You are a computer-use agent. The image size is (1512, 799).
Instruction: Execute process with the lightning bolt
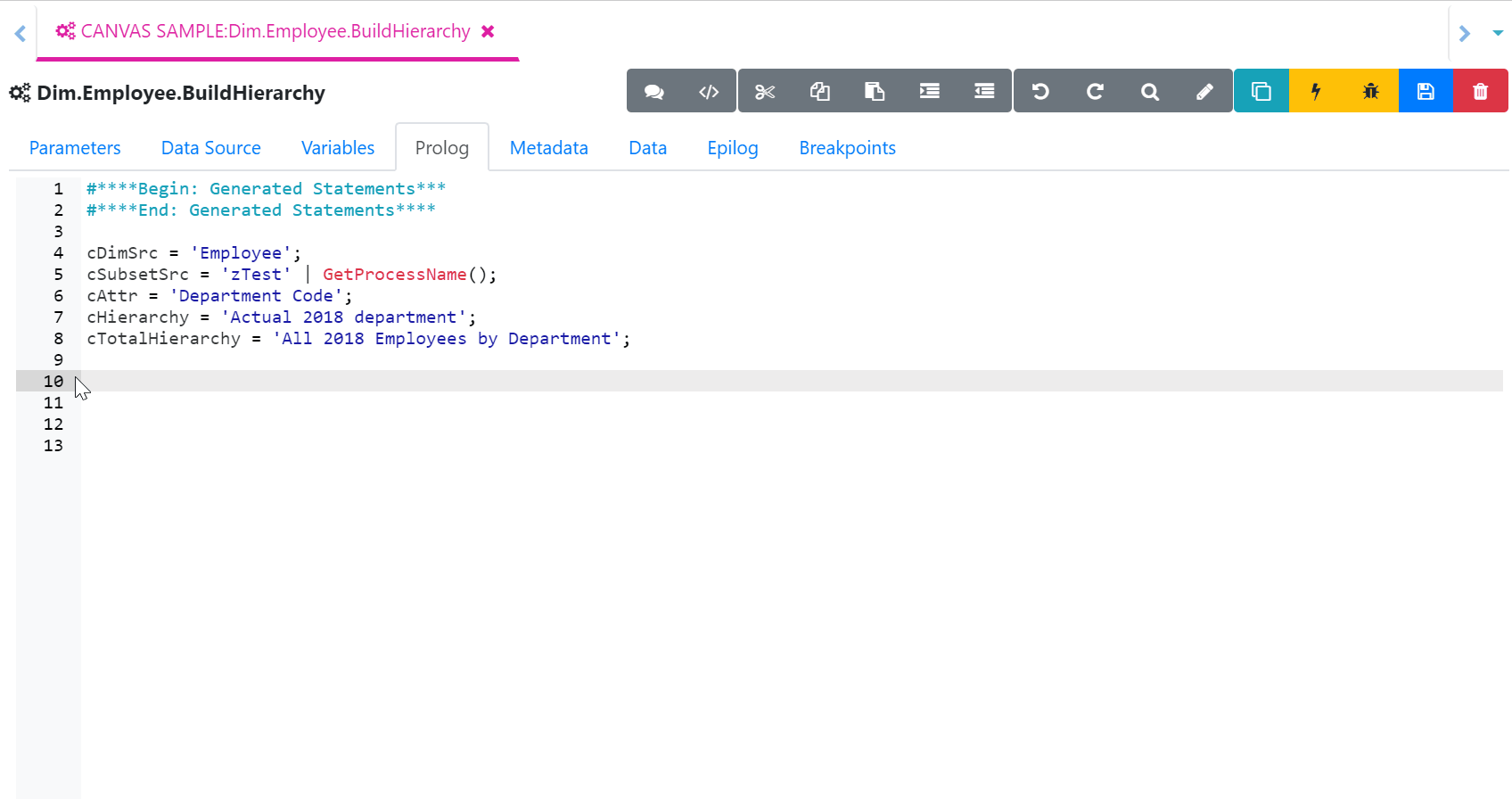(1316, 91)
